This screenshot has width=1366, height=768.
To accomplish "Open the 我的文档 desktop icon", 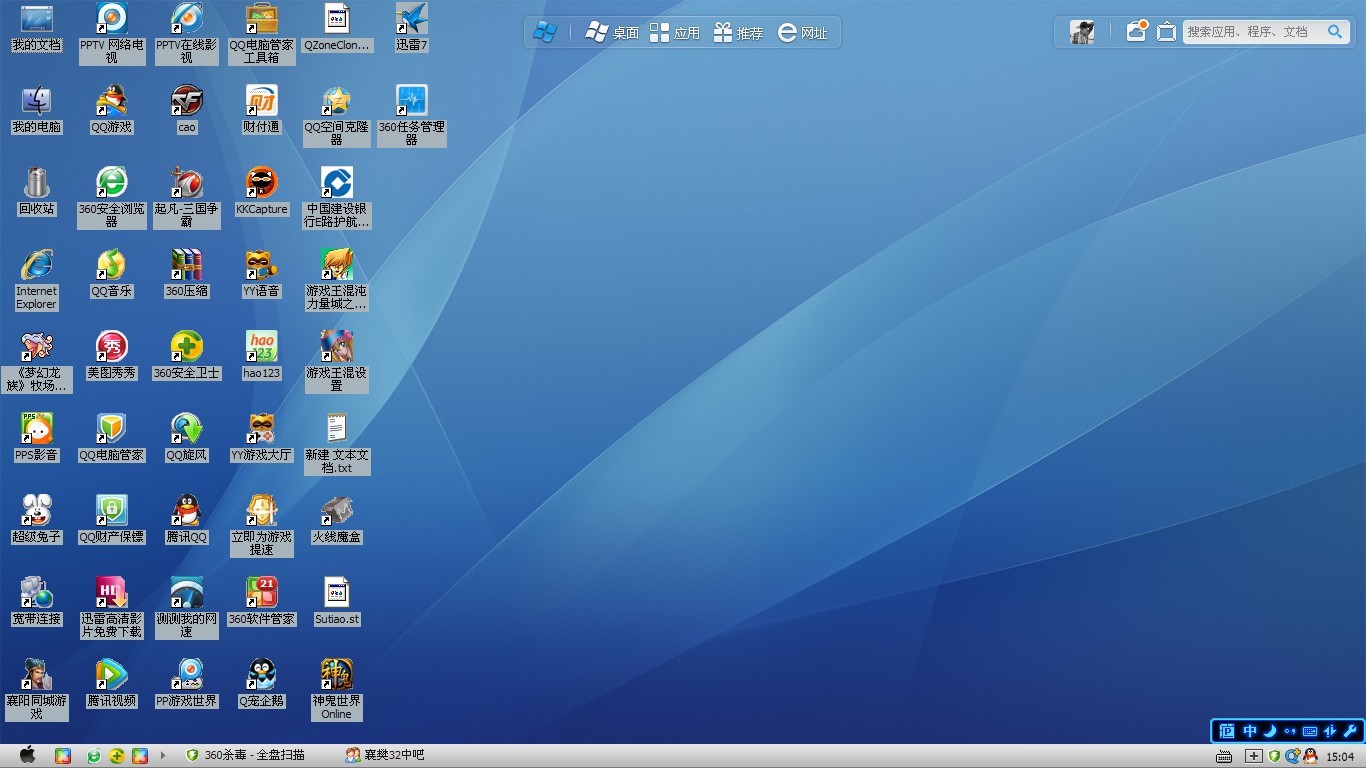I will (36, 28).
